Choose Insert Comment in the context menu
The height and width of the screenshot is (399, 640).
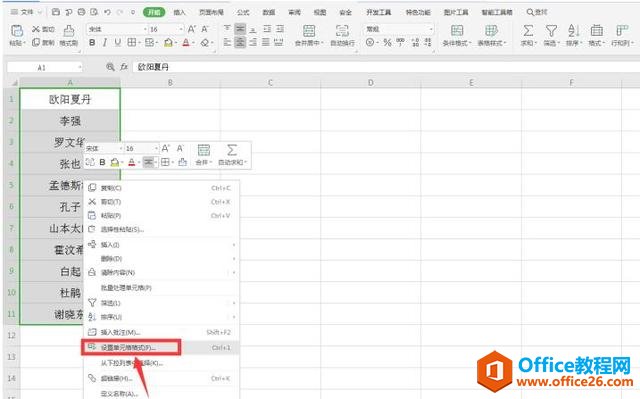(x=162, y=332)
